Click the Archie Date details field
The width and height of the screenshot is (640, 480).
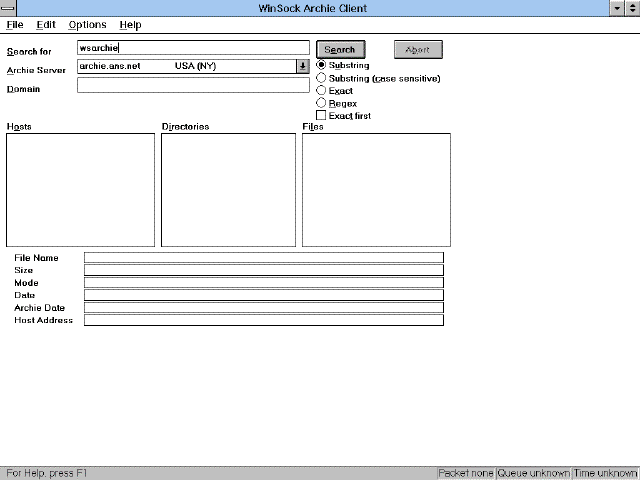pyautogui.click(x=264, y=308)
